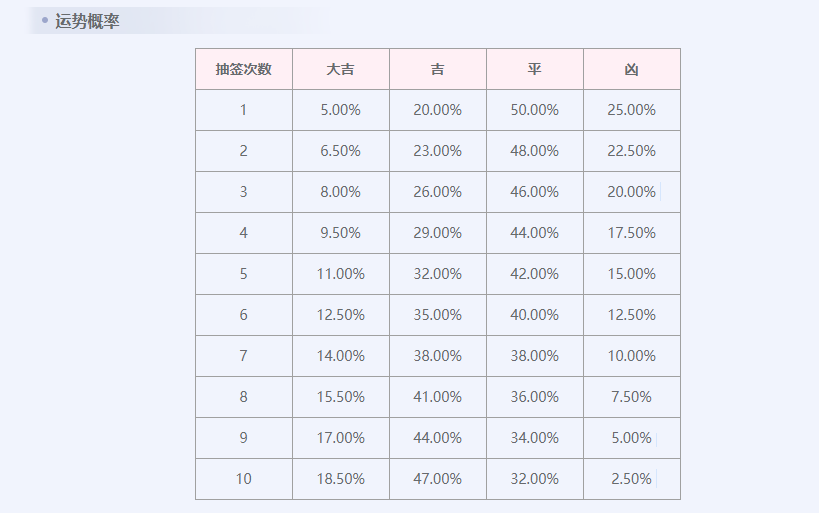Click the 运势概率 section heading

coord(87,21)
